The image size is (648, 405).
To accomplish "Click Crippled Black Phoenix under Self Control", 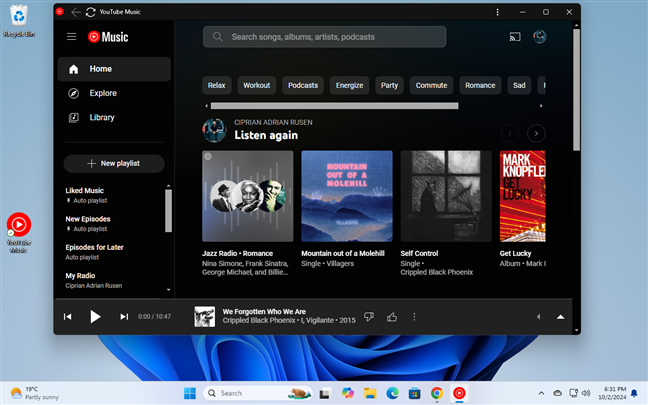I will coord(436,272).
